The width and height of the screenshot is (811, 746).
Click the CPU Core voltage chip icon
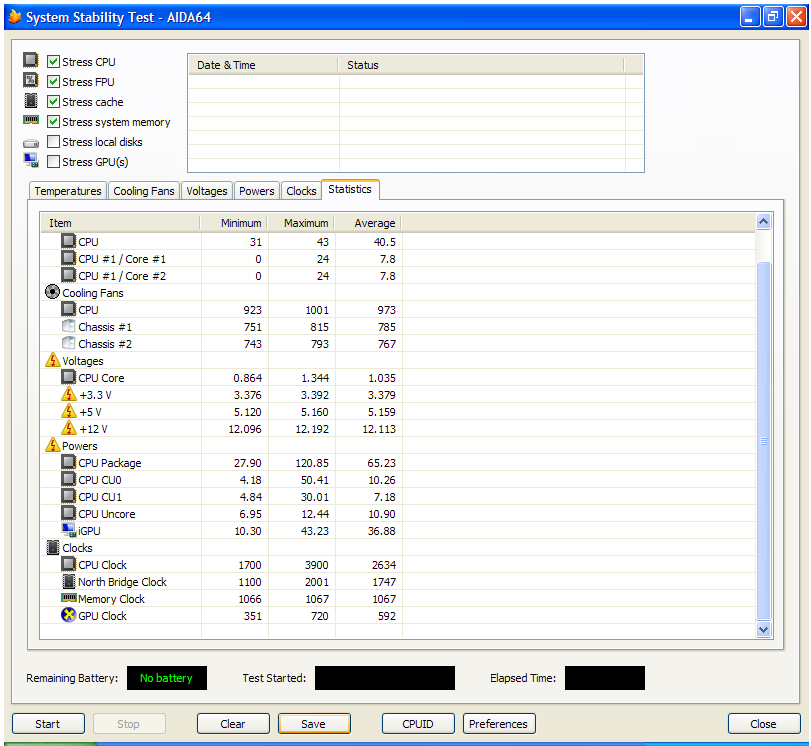[x=68, y=377]
